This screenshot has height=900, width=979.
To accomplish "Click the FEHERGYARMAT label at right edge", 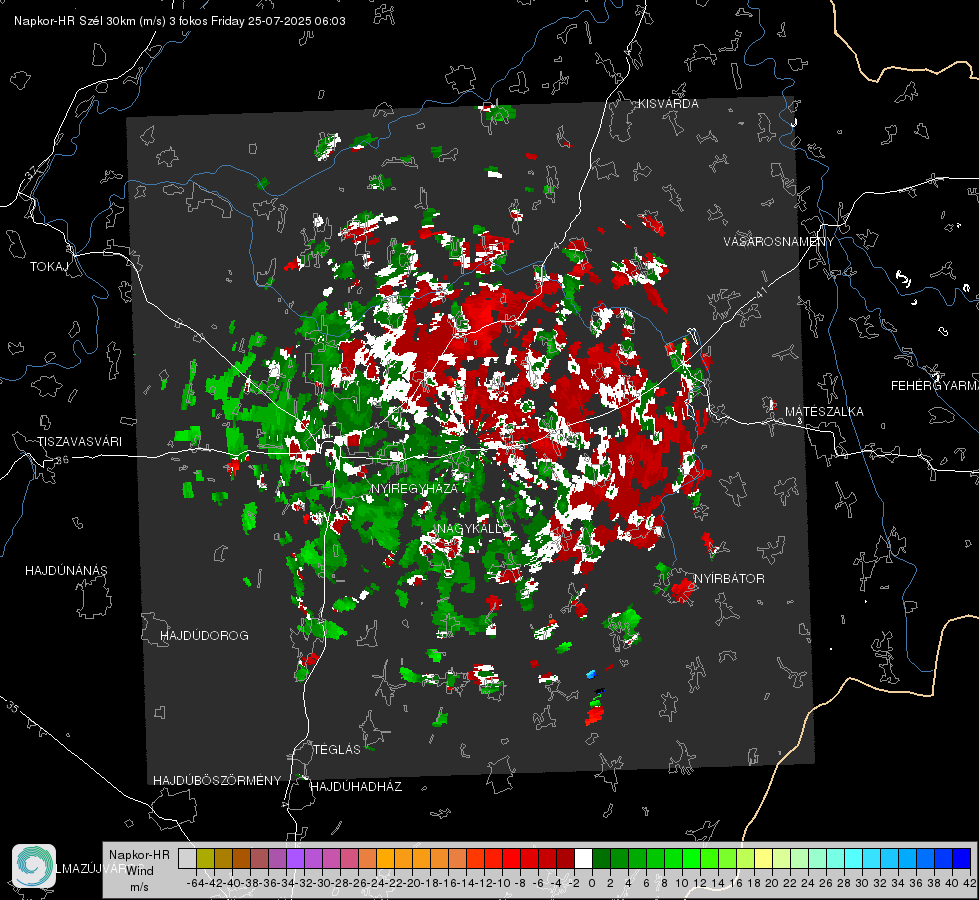I will coord(935,386).
